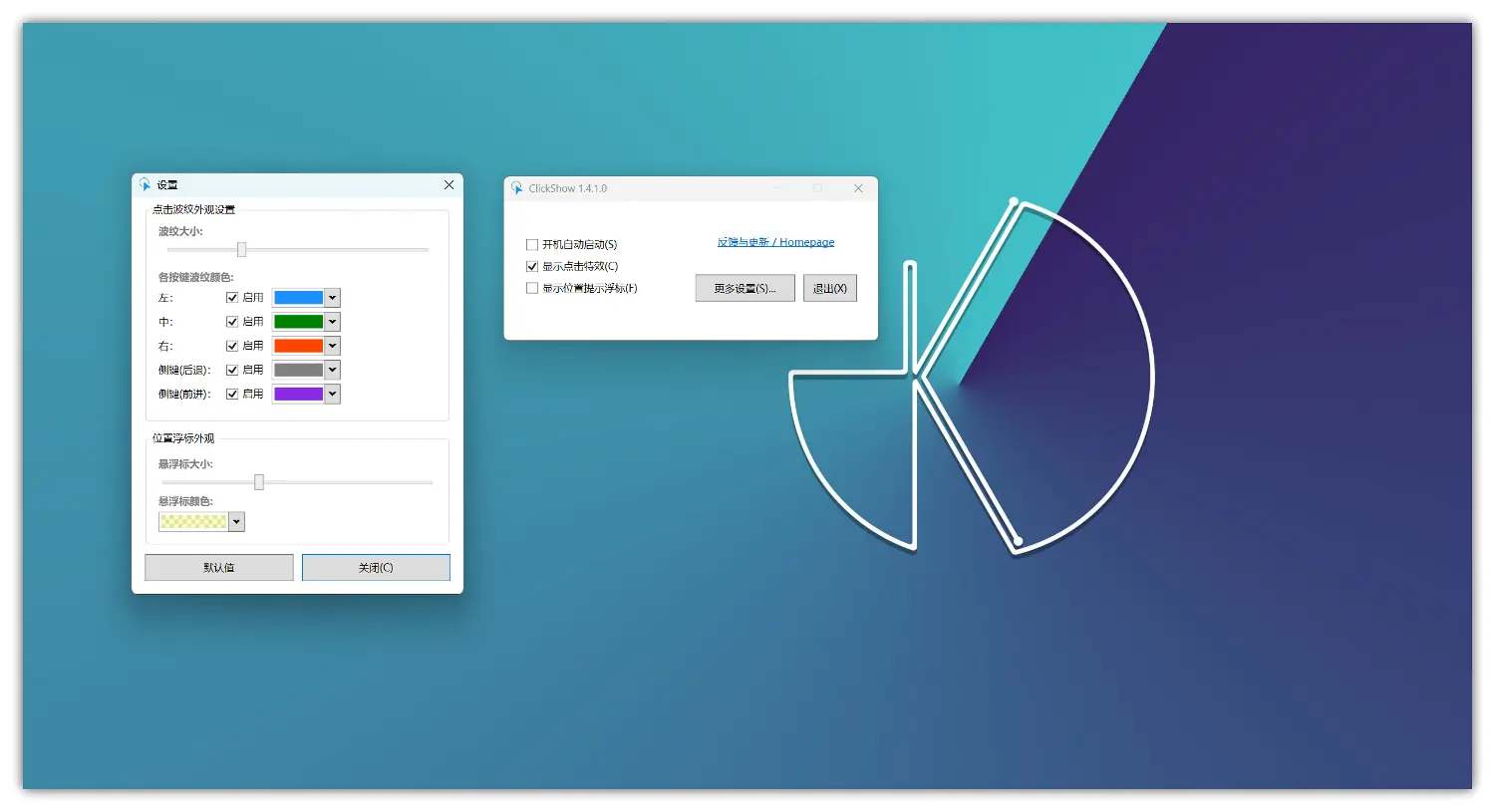The image size is (1495, 812).
Task: Open the green color dropdown for 中
Action: (x=333, y=322)
